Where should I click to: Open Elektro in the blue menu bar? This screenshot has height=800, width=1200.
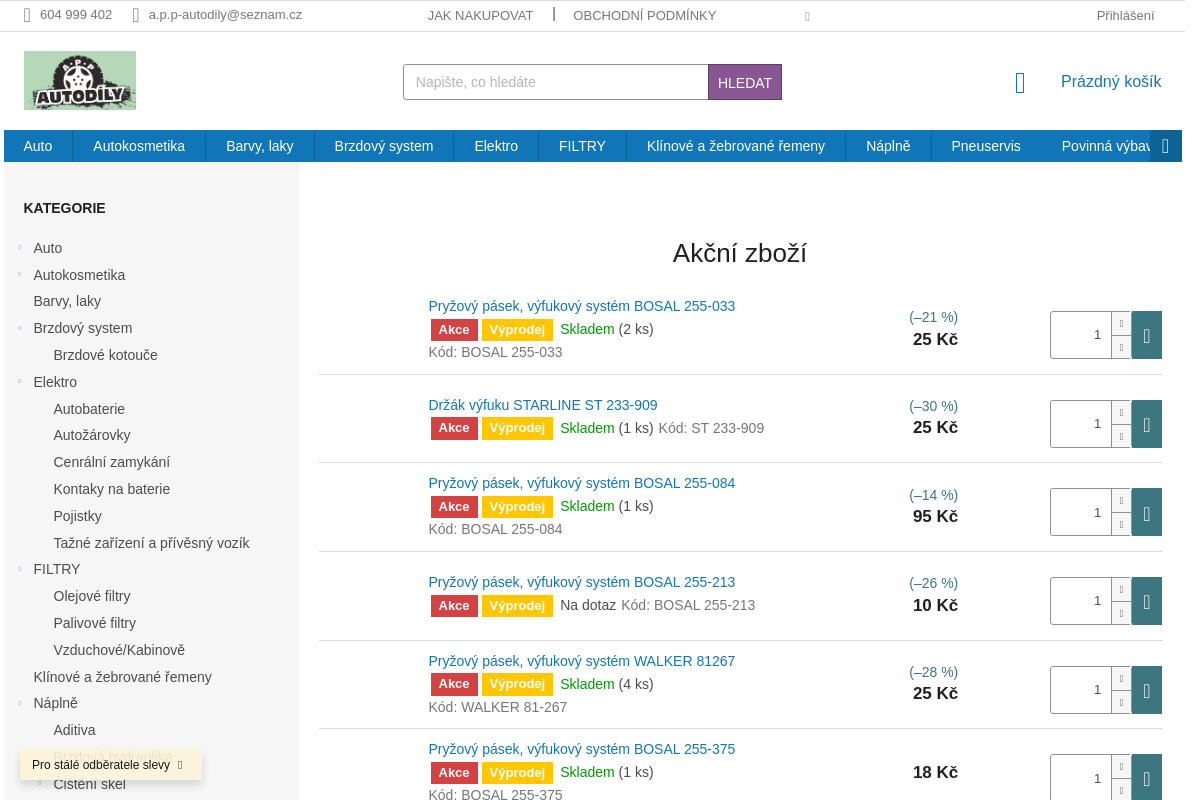click(496, 146)
